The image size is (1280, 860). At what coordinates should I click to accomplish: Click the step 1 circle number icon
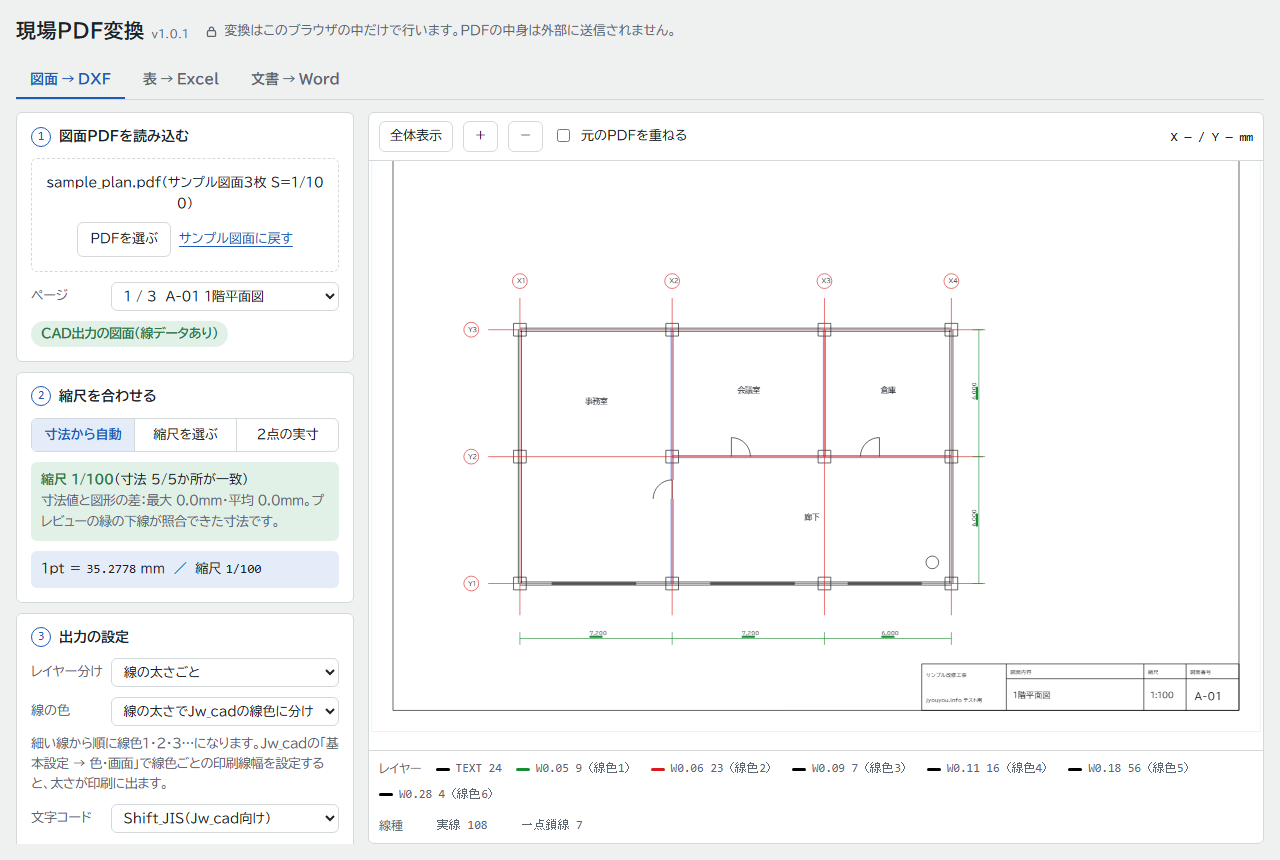(41, 136)
